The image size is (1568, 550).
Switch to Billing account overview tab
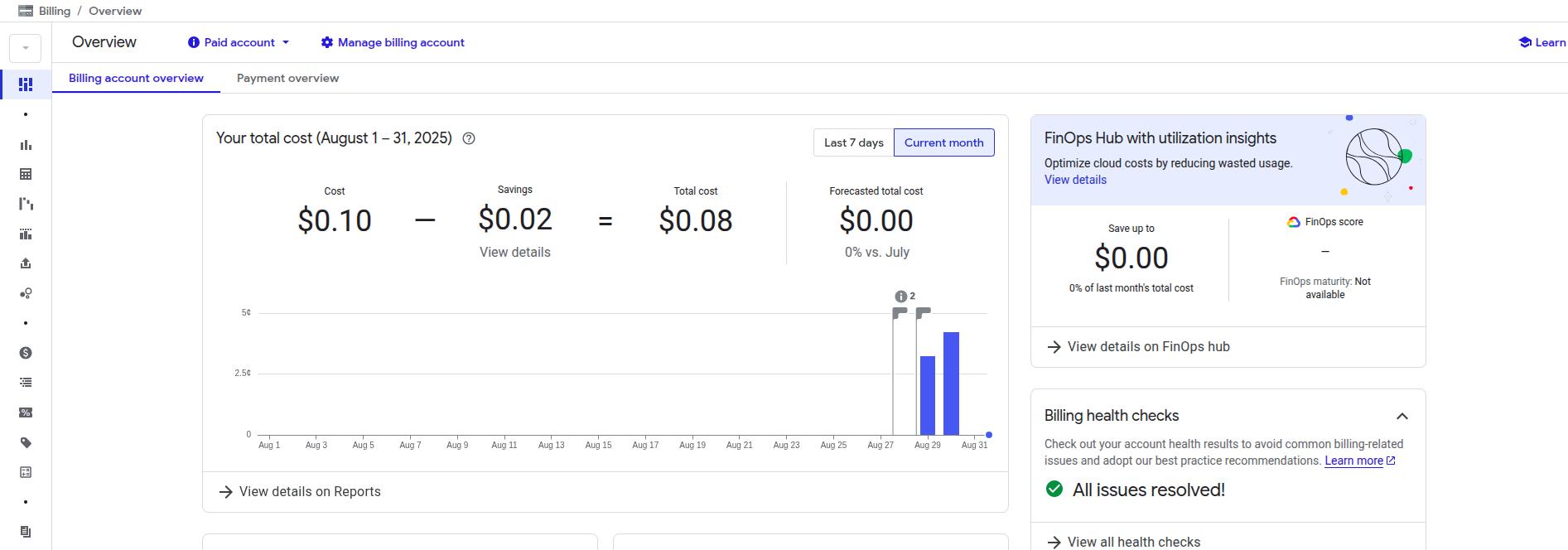[x=136, y=78]
